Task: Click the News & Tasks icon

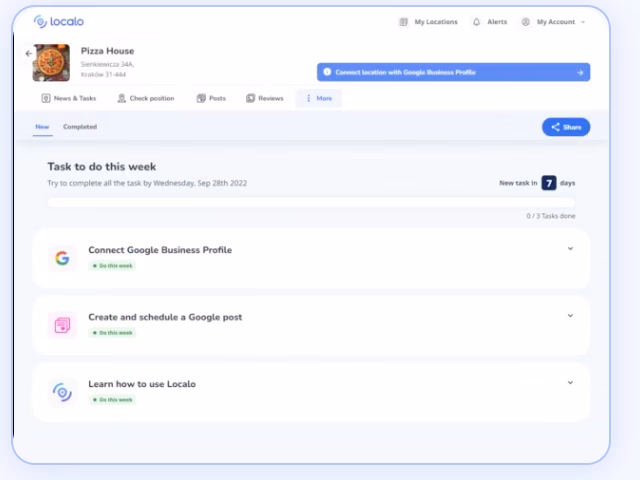Action: pyautogui.click(x=46, y=98)
